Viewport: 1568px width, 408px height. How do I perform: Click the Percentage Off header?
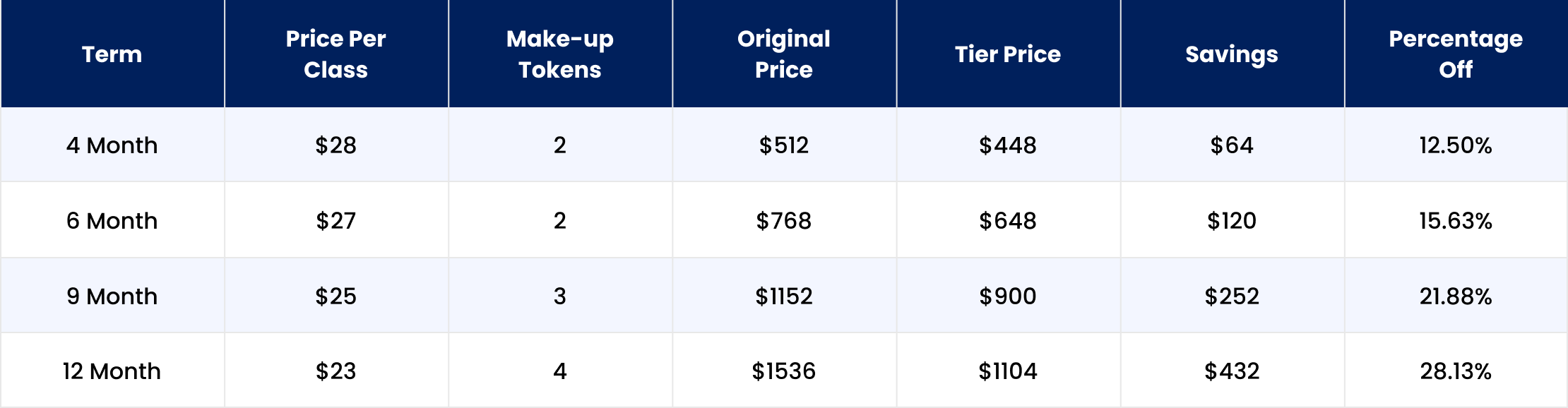(1456, 54)
